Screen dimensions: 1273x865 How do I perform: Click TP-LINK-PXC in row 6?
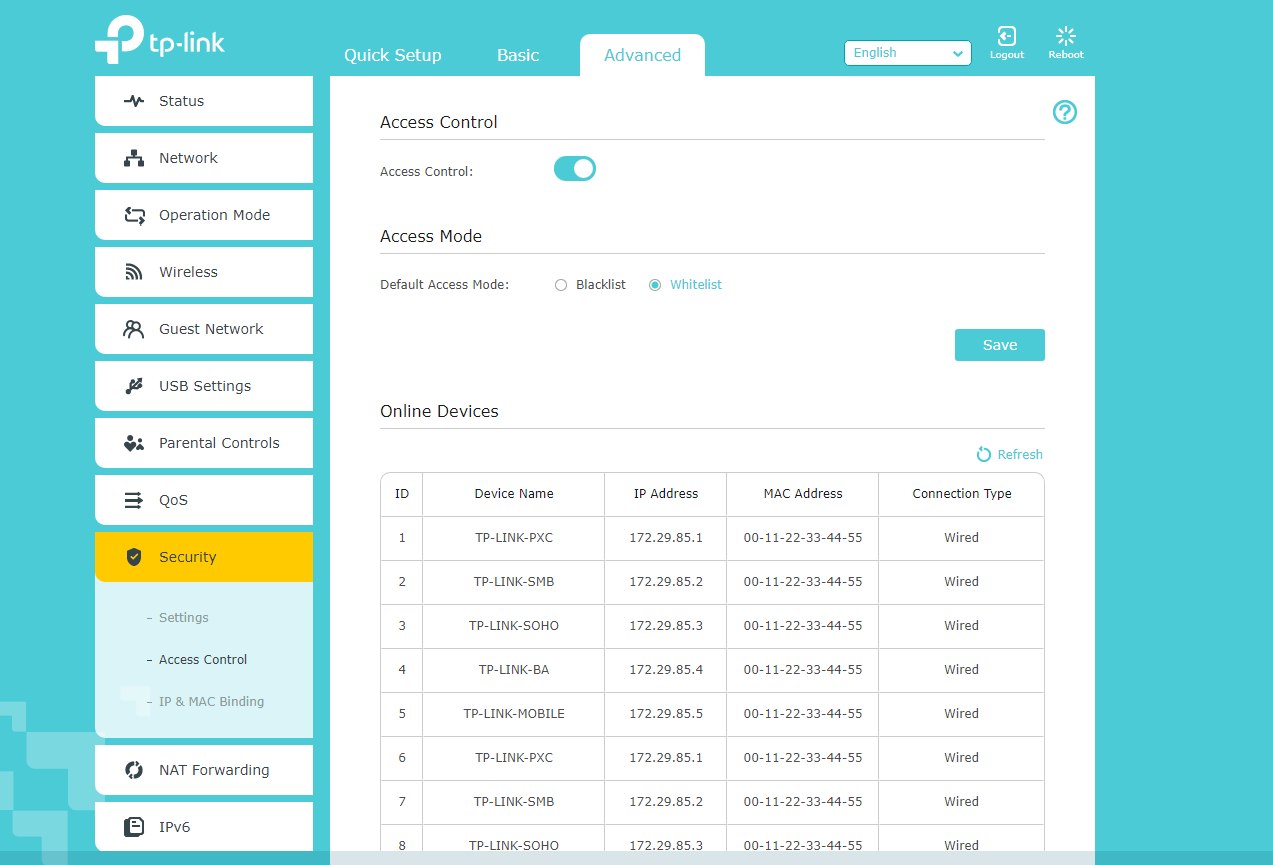click(x=514, y=758)
